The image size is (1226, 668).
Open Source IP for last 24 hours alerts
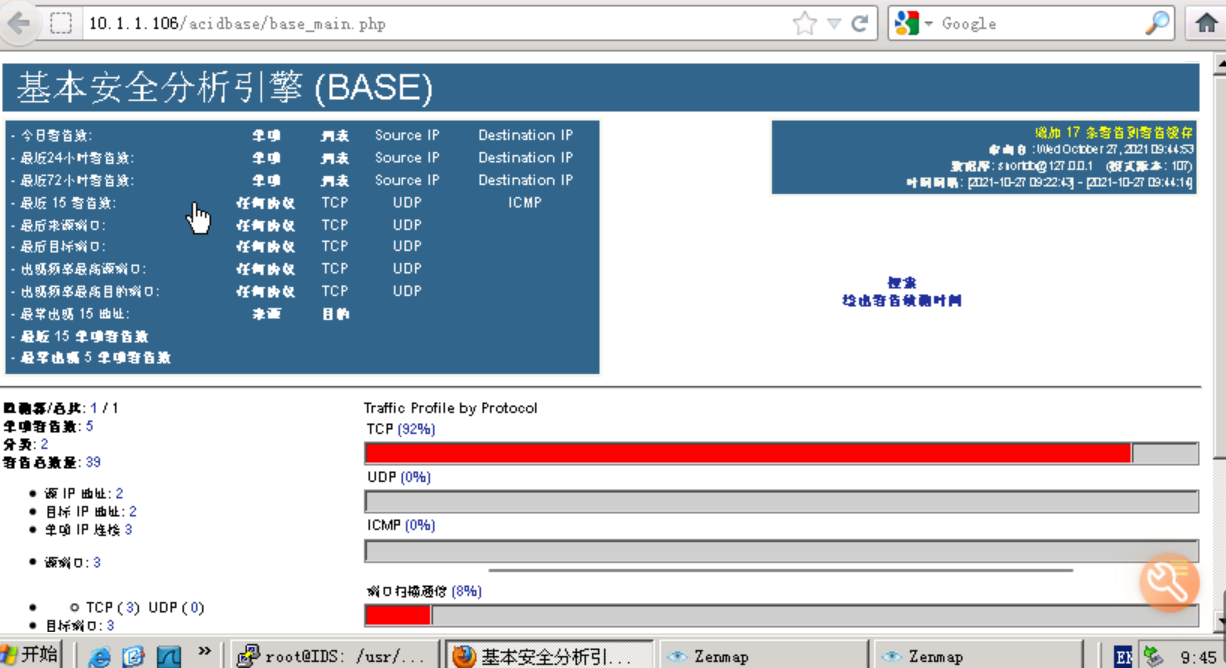[x=407, y=158]
